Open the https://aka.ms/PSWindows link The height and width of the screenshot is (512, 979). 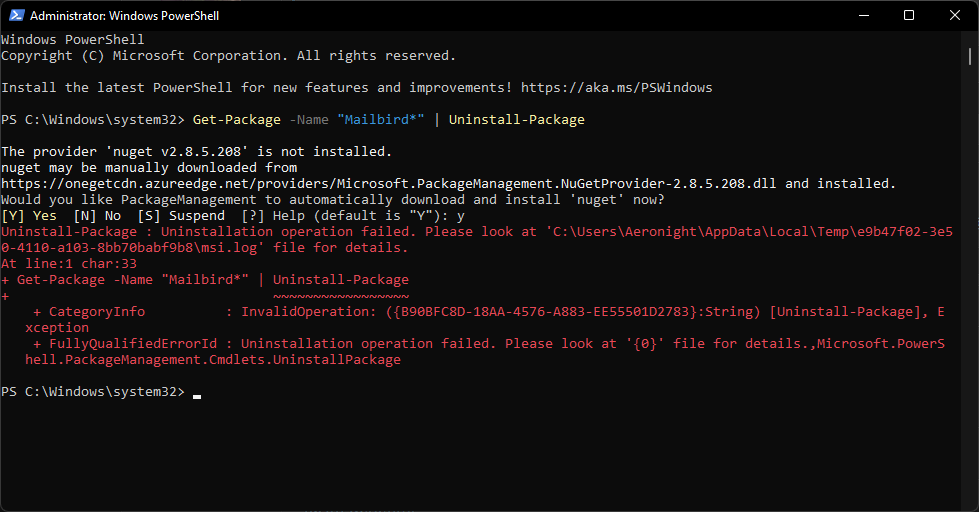(x=617, y=88)
